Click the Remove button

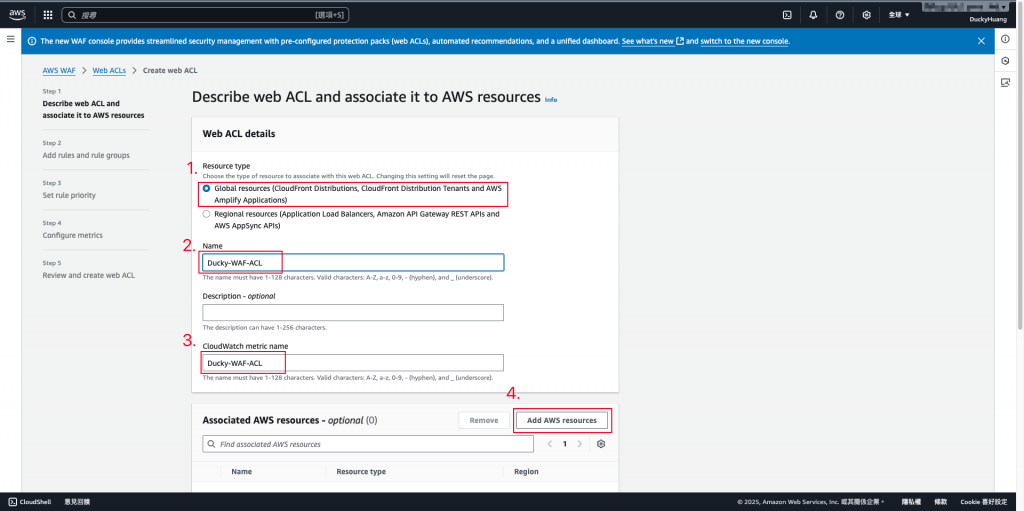tap(484, 420)
